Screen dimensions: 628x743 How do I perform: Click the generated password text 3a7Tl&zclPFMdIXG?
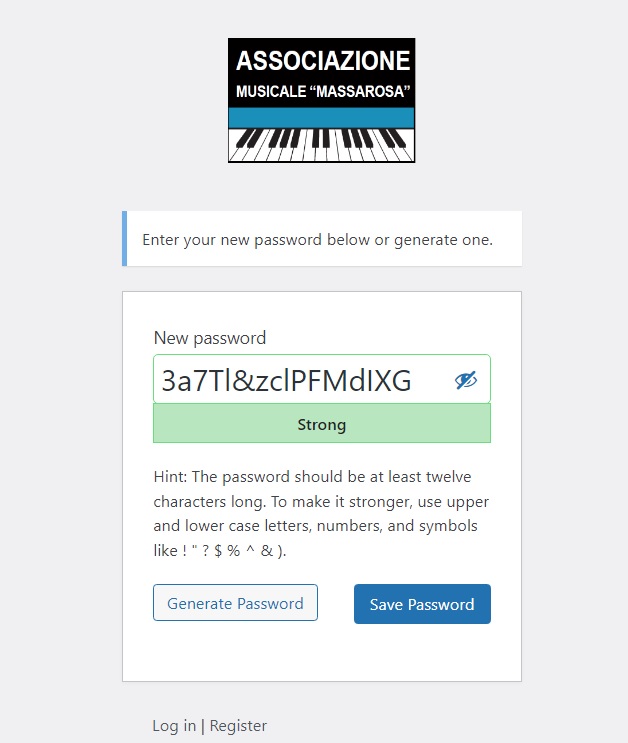tap(286, 380)
